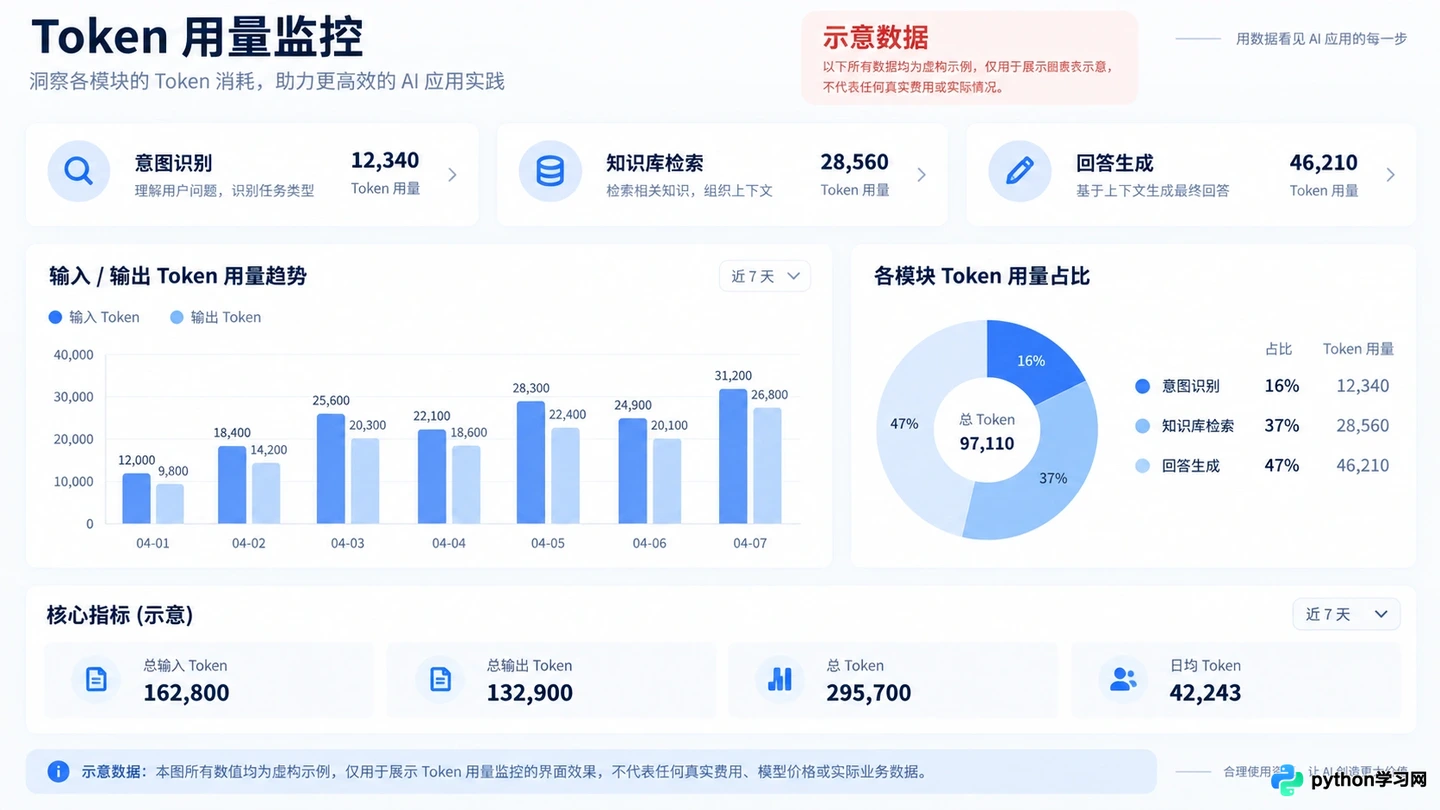This screenshot has height=810, width=1440.
Task: Click the Token 用量监控 page title
Action: (197, 38)
